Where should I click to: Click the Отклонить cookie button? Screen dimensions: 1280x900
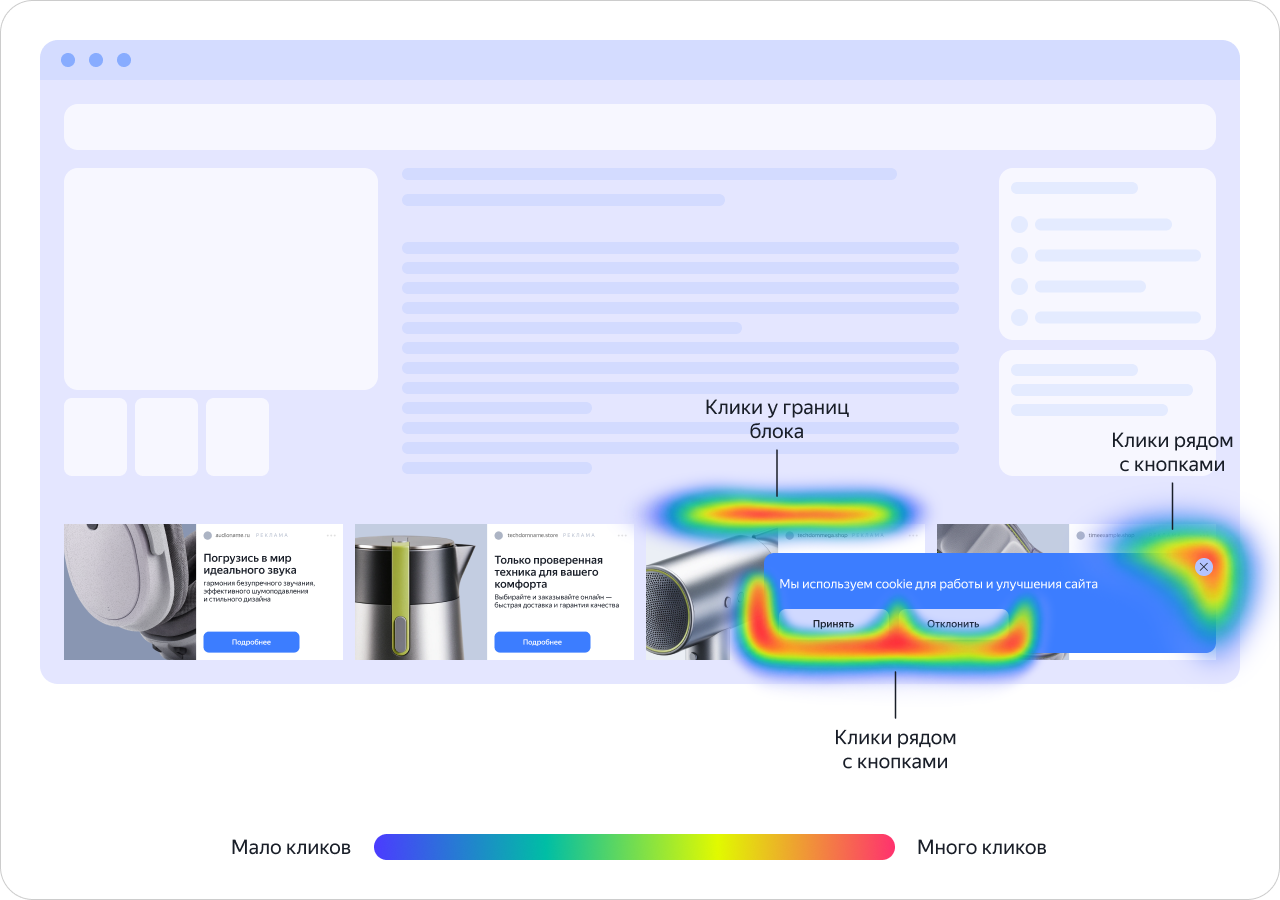click(953, 623)
